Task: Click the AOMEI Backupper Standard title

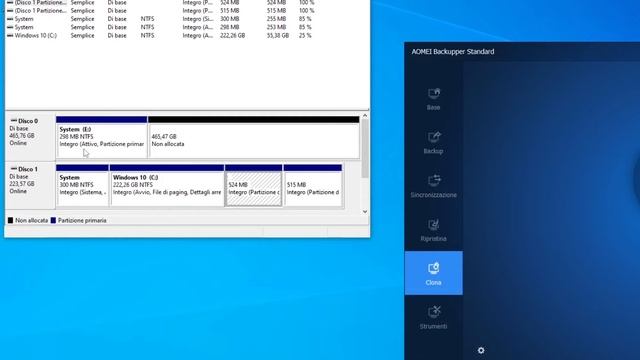Action: [453, 51]
